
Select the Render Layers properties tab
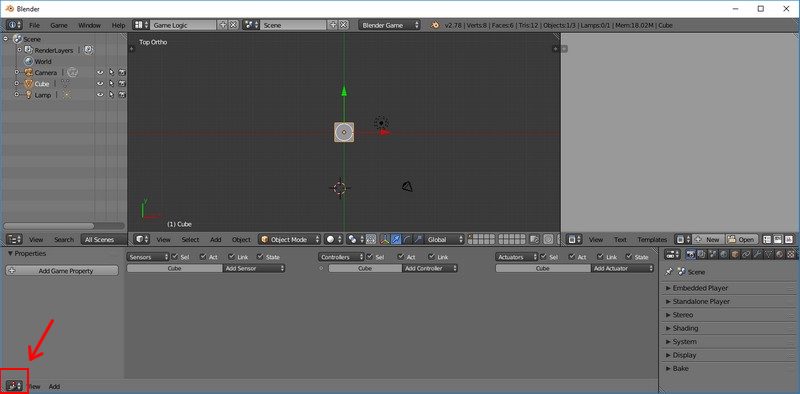[701, 254]
